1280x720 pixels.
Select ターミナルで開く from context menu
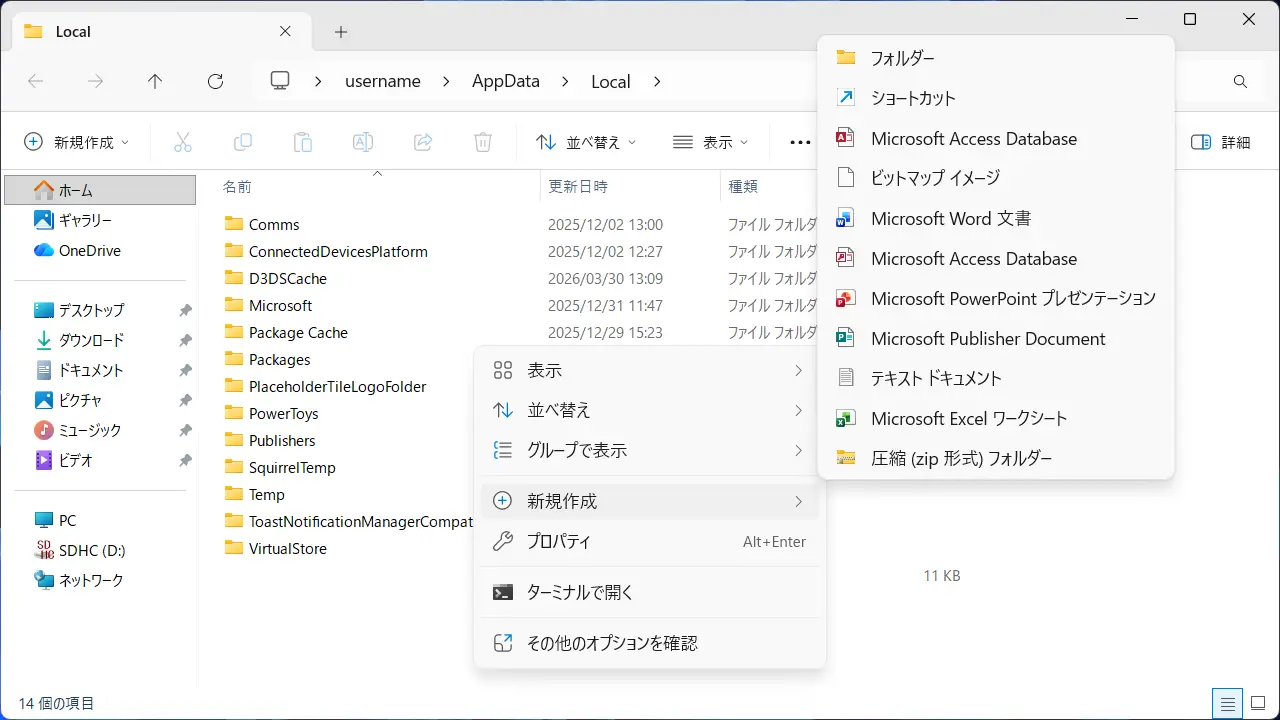580,592
